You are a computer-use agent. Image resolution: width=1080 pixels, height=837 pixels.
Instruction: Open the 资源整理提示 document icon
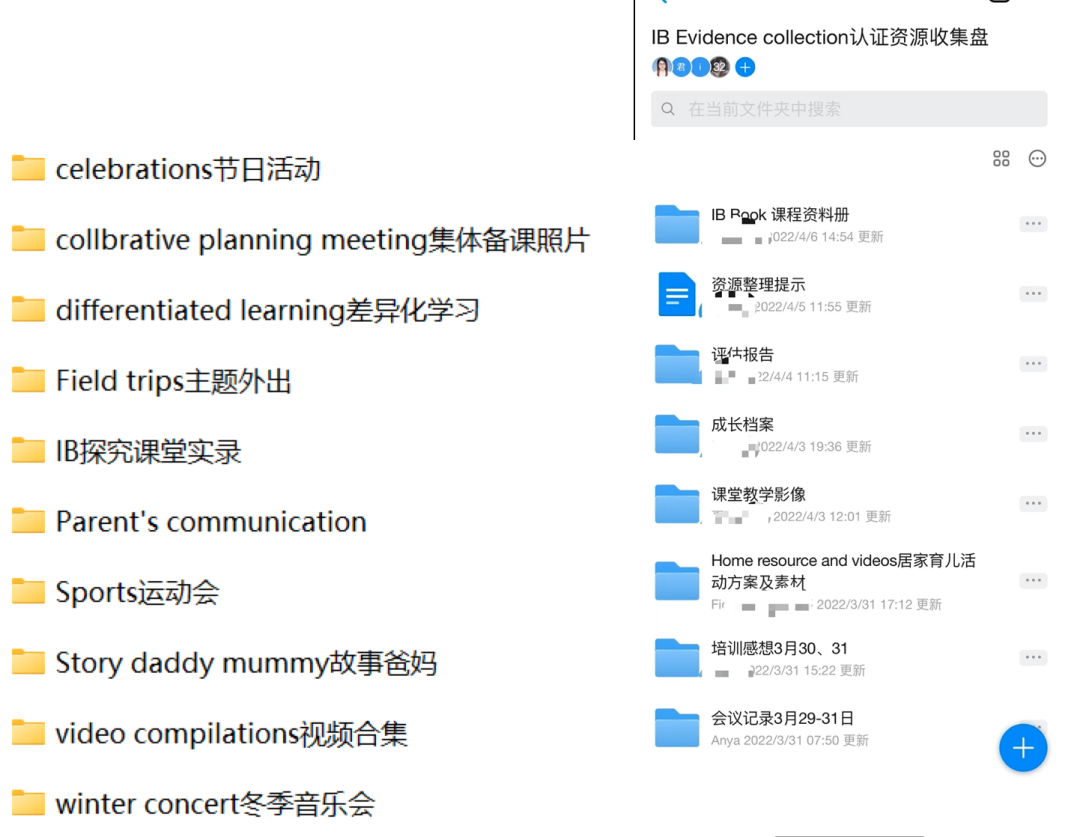pyautogui.click(x=677, y=295)
